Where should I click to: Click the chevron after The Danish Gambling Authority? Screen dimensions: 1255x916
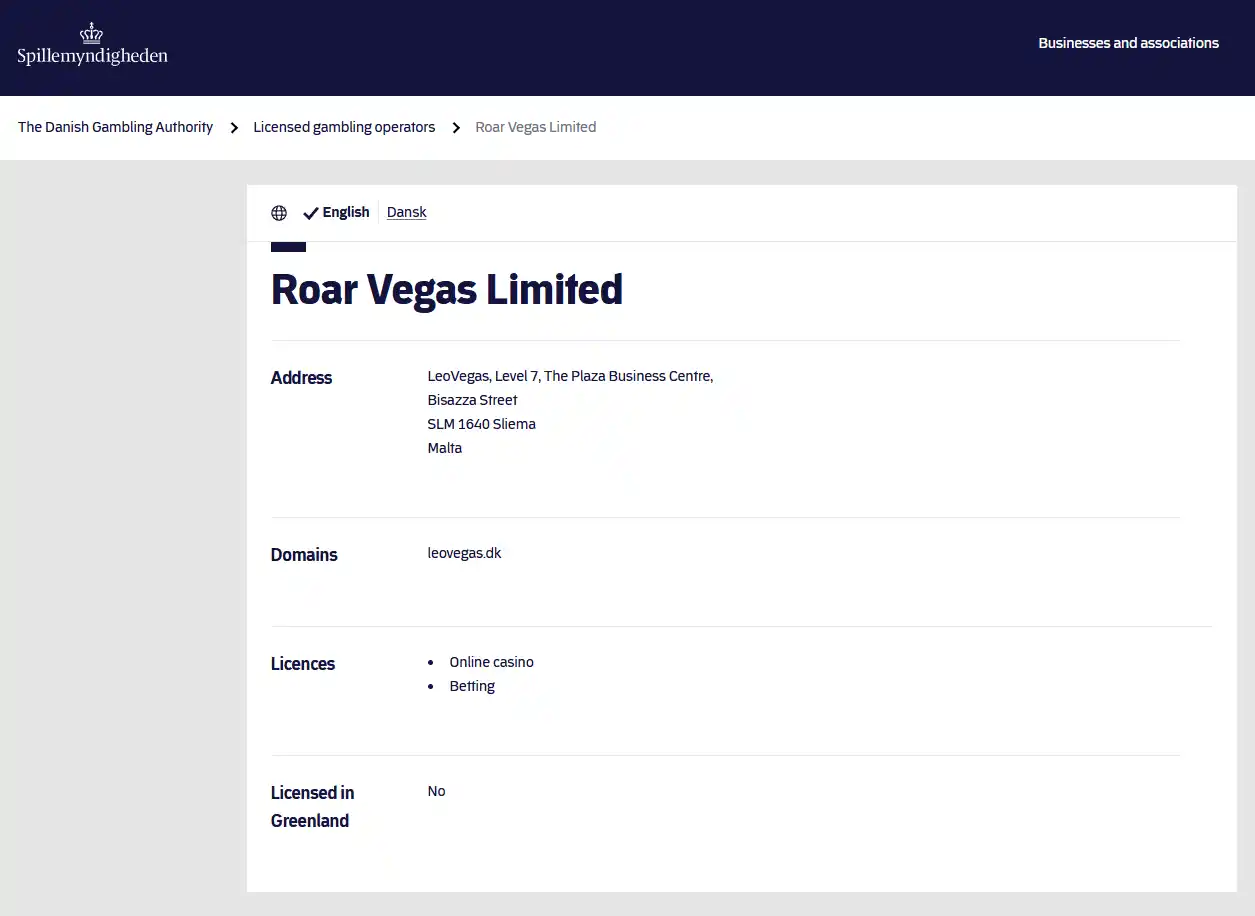click(234, 128)
